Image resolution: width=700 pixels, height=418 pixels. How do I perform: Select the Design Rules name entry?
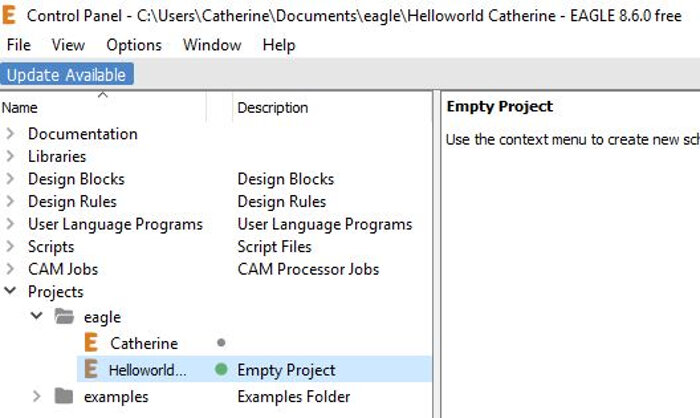pos(72,201)
